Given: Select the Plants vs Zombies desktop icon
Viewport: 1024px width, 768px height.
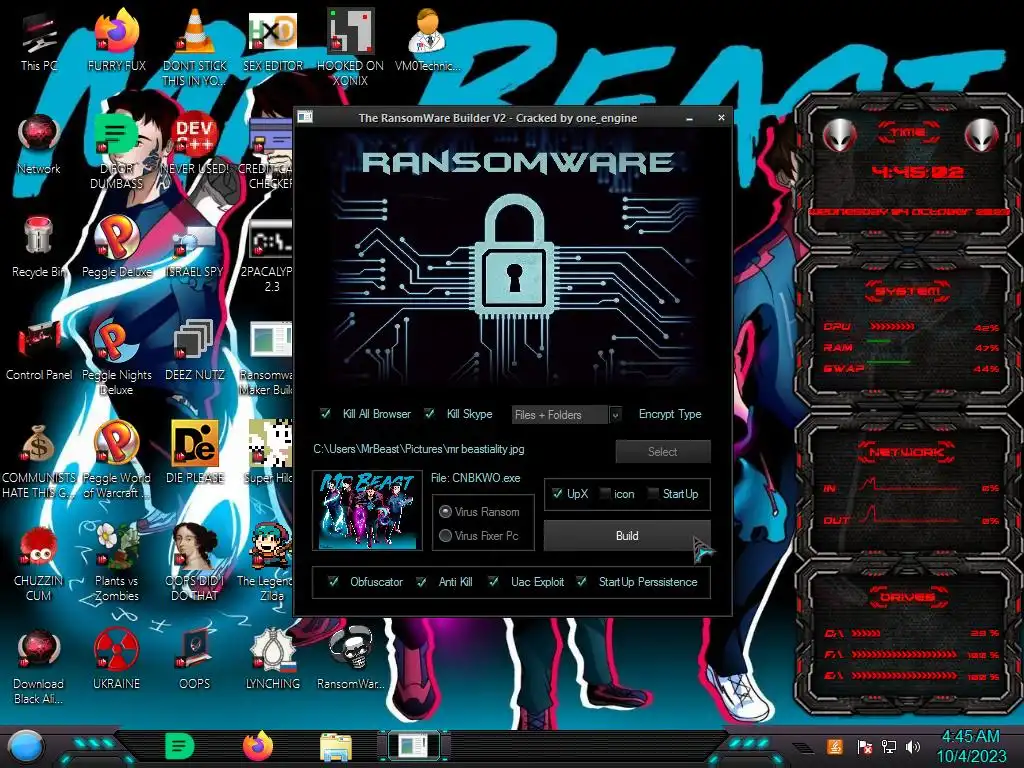Looking at the screenshot, I should (116, 563).
